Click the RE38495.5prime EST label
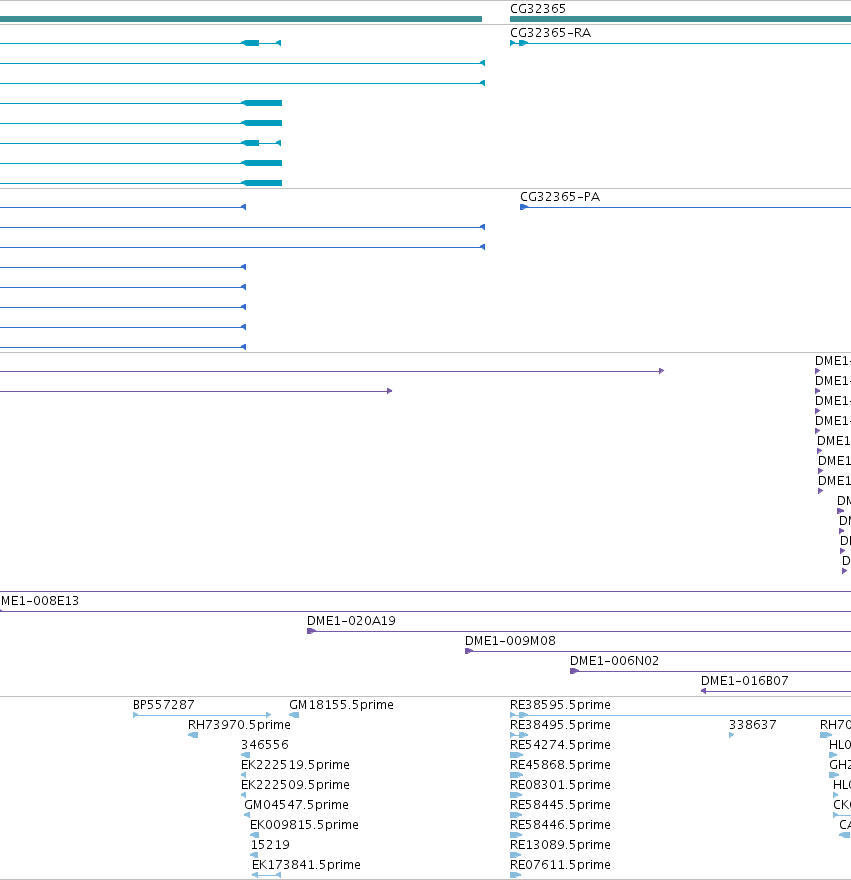 point(560,725)
